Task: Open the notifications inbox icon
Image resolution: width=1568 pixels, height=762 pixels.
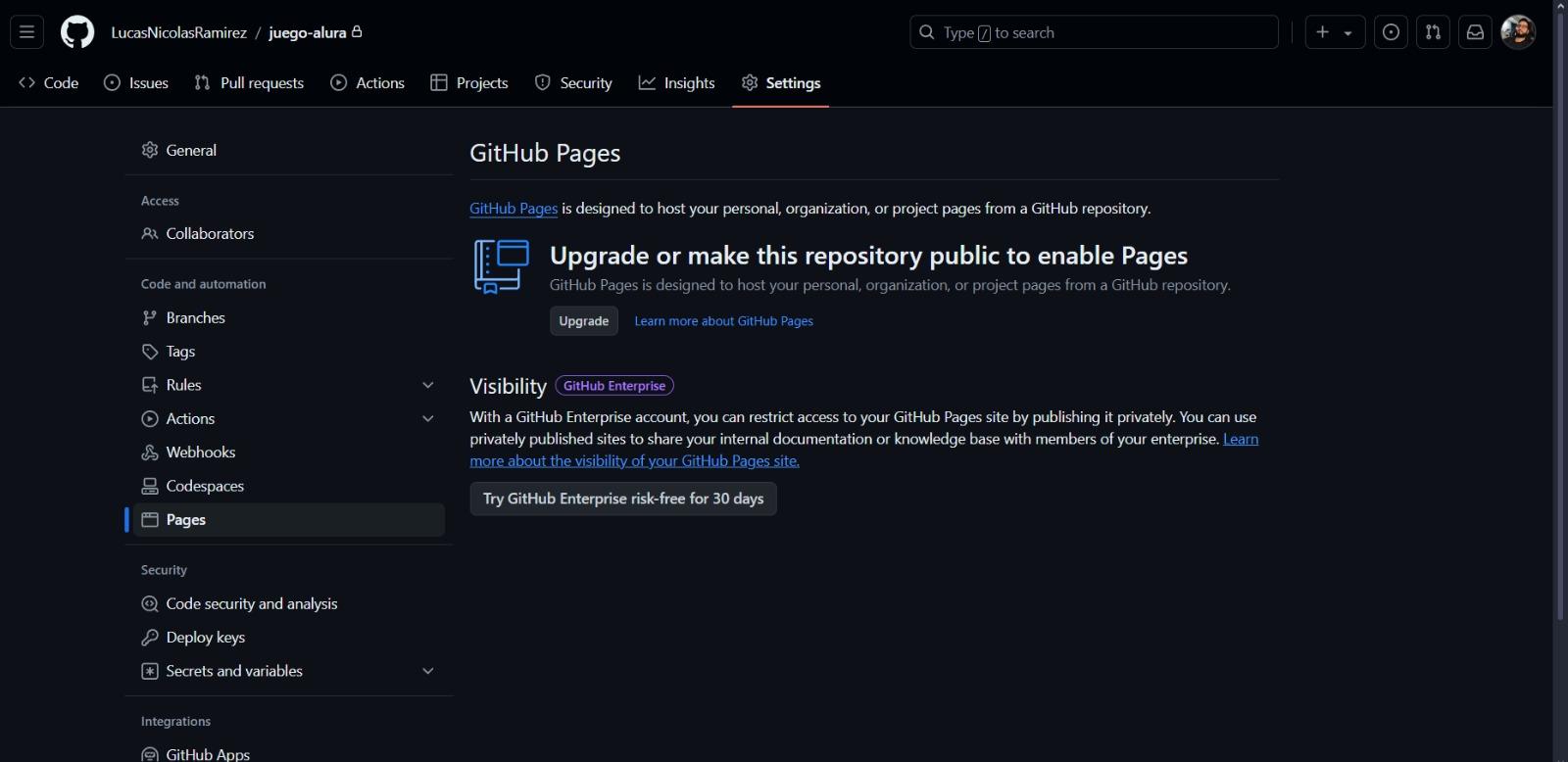Action: coord(1475,32)
